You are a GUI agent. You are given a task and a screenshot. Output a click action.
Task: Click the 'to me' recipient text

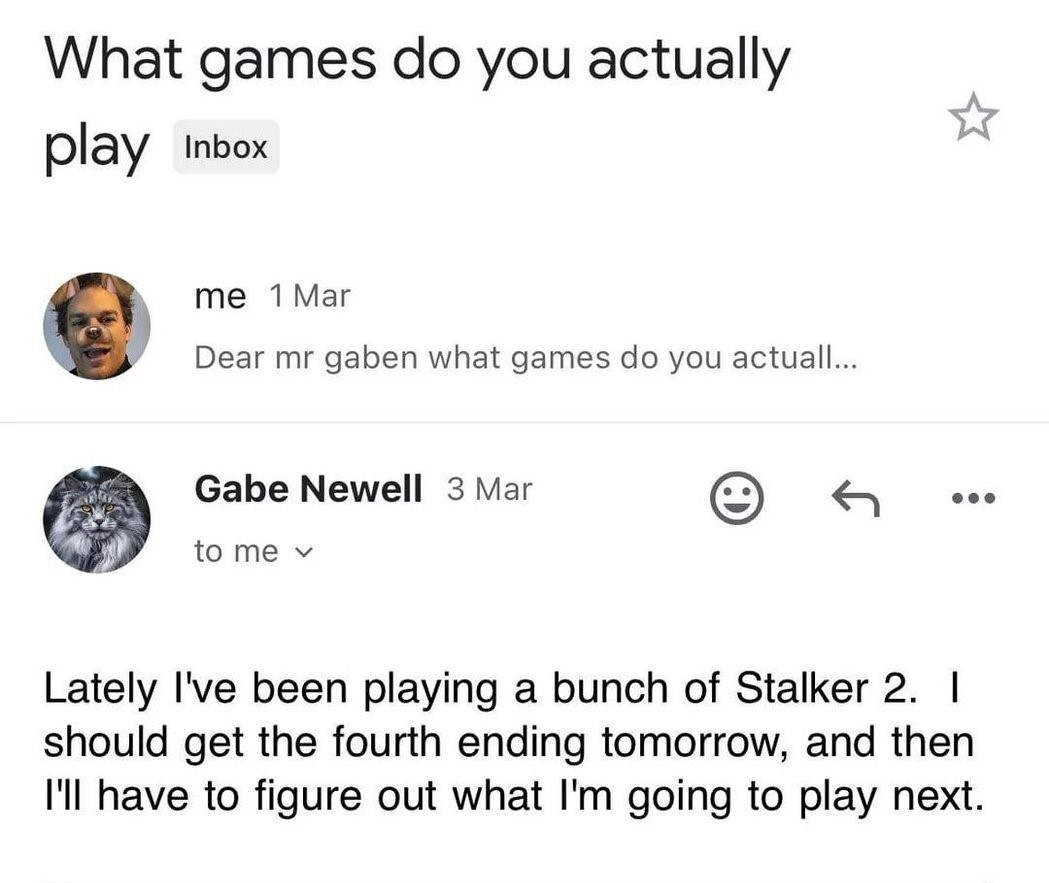click(x=236, y=552)
